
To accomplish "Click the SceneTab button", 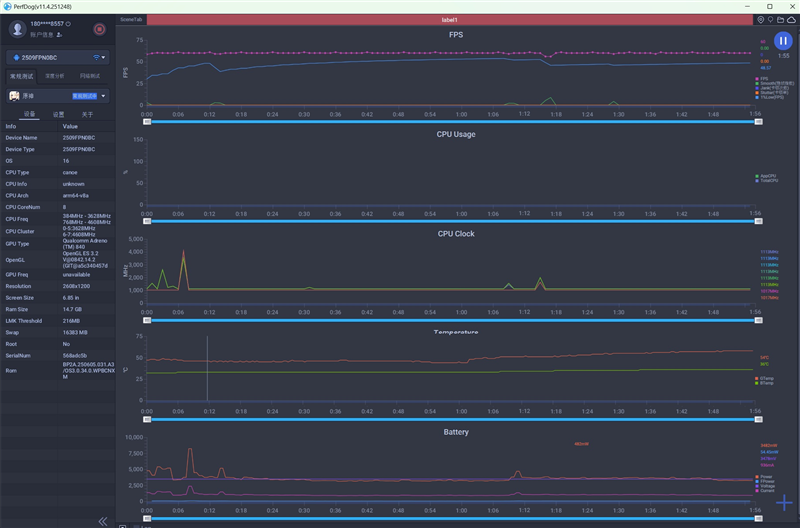I will (x=131, y=19).
